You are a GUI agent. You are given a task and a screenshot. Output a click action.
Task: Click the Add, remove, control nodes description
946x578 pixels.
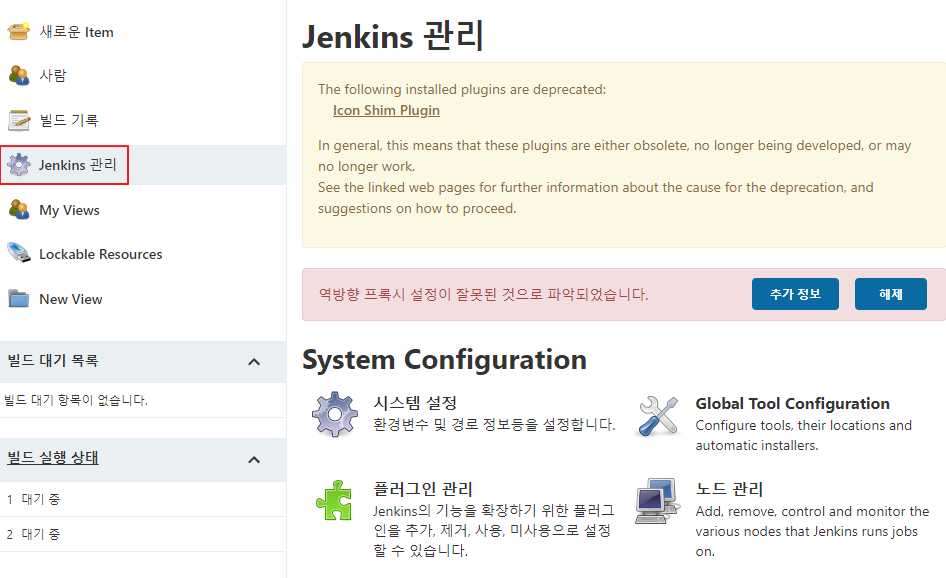tap(812, 531)
